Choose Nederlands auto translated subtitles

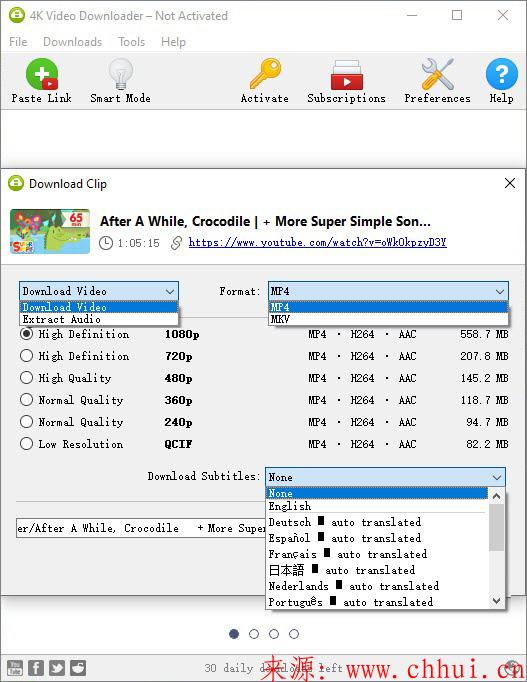377,586
